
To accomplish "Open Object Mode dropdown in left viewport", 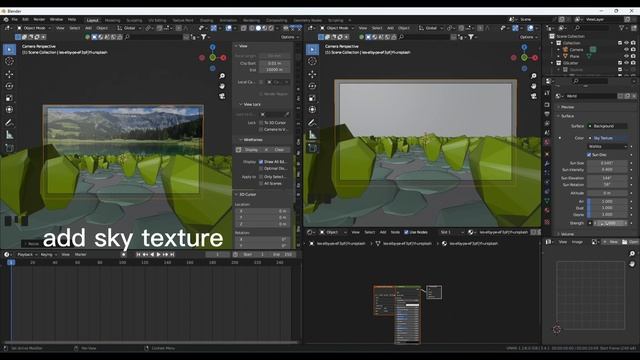I will 34,28.
